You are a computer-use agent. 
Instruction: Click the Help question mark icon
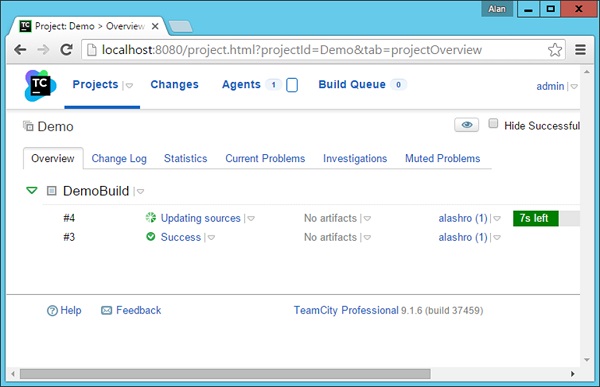[x=52, y=310]
